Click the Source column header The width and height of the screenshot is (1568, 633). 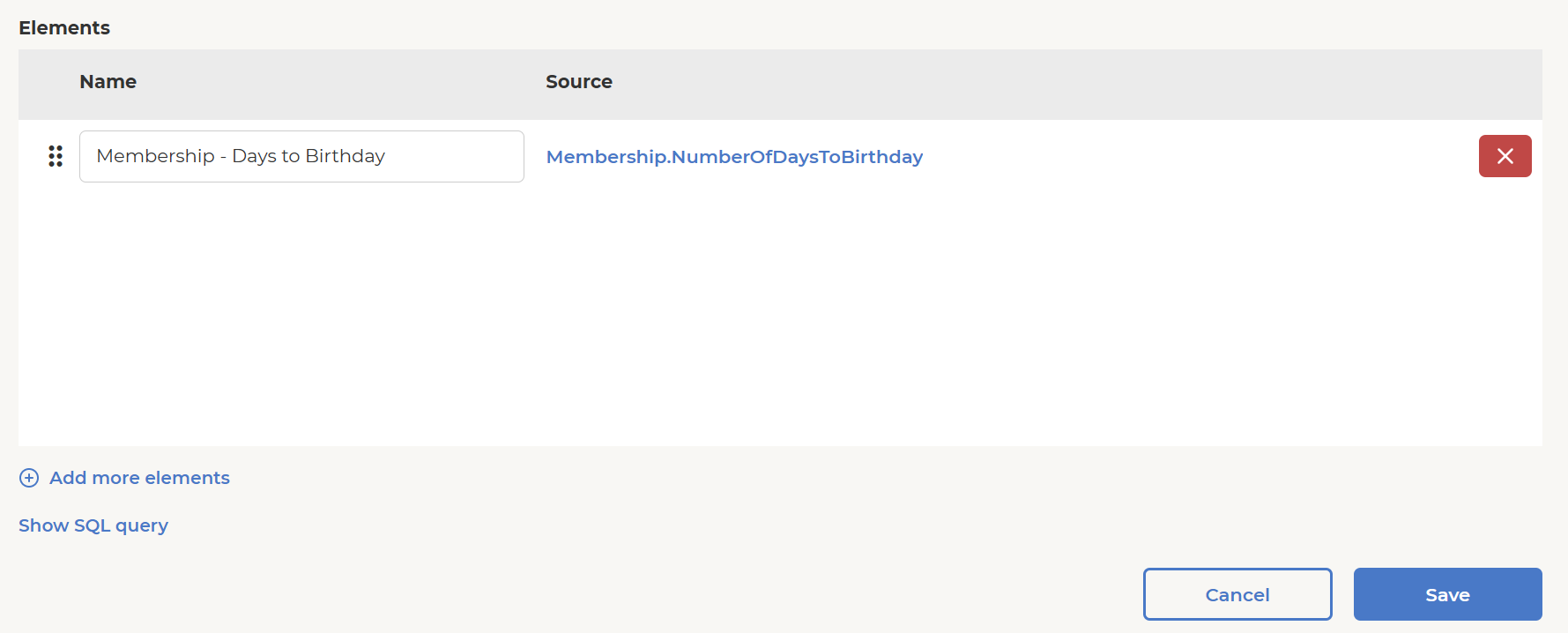578,82
